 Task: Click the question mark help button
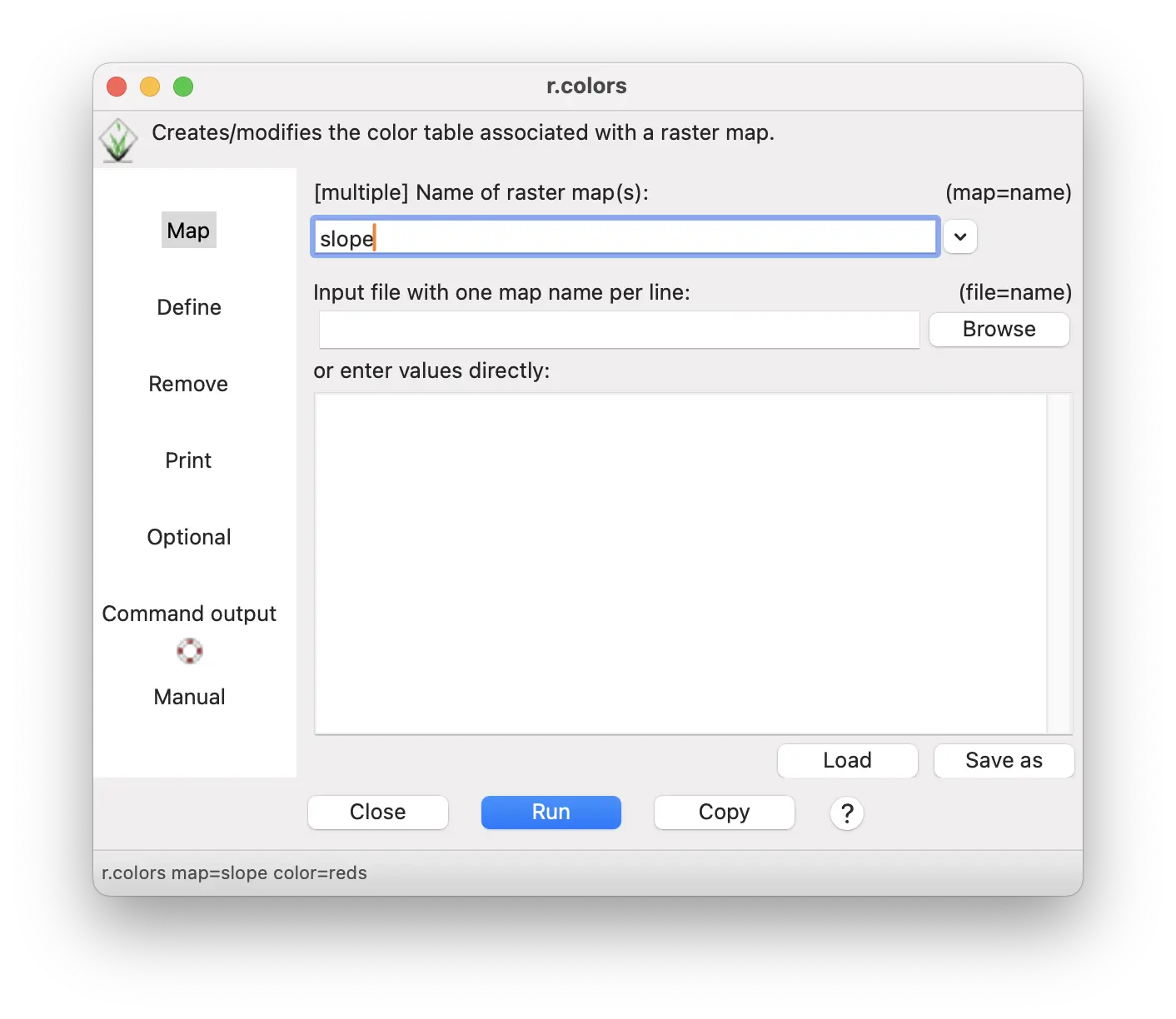pos(846,813)
